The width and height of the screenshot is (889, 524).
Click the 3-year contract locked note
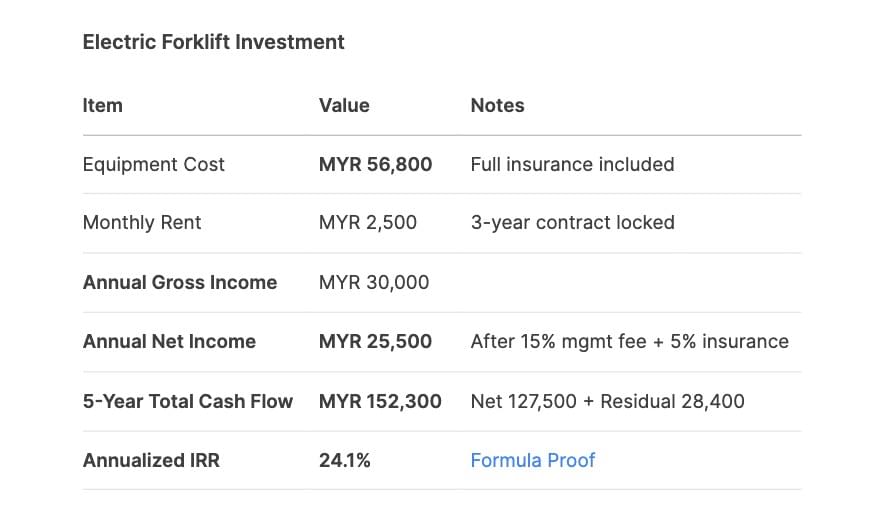tap(573, 222)
